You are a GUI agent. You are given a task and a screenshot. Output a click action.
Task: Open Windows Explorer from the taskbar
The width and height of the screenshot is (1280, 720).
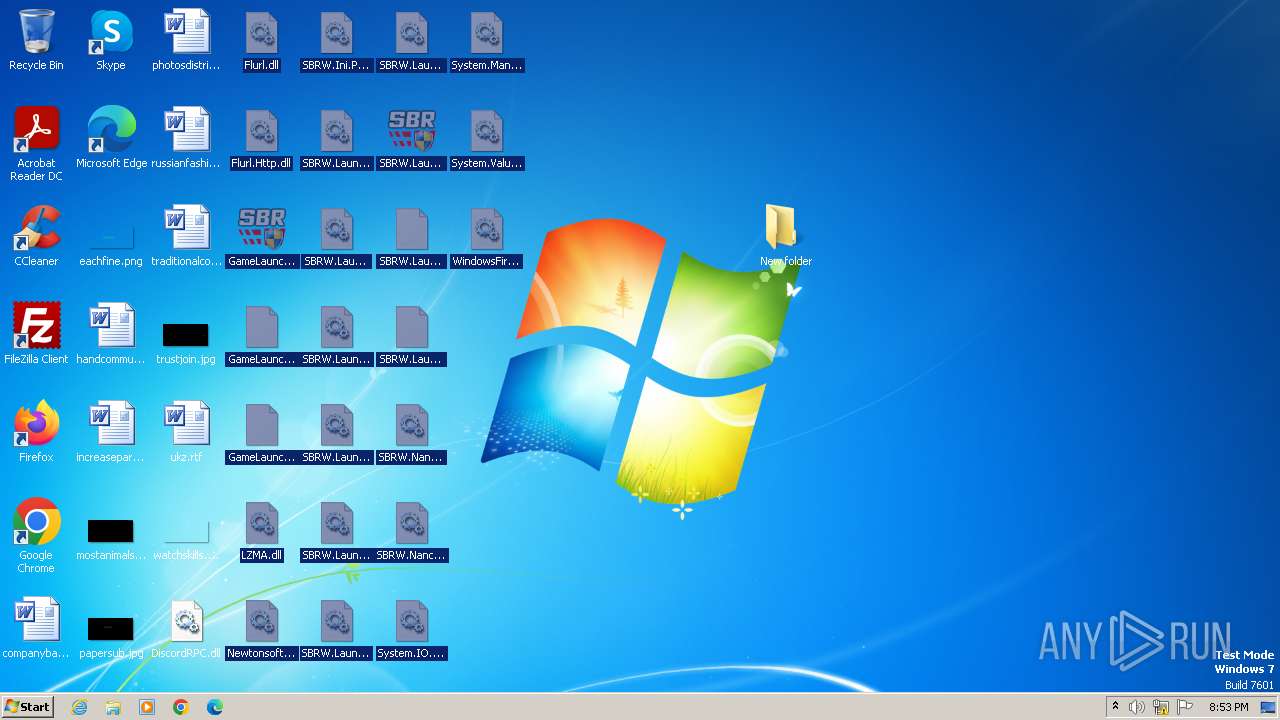pos(113,707)
